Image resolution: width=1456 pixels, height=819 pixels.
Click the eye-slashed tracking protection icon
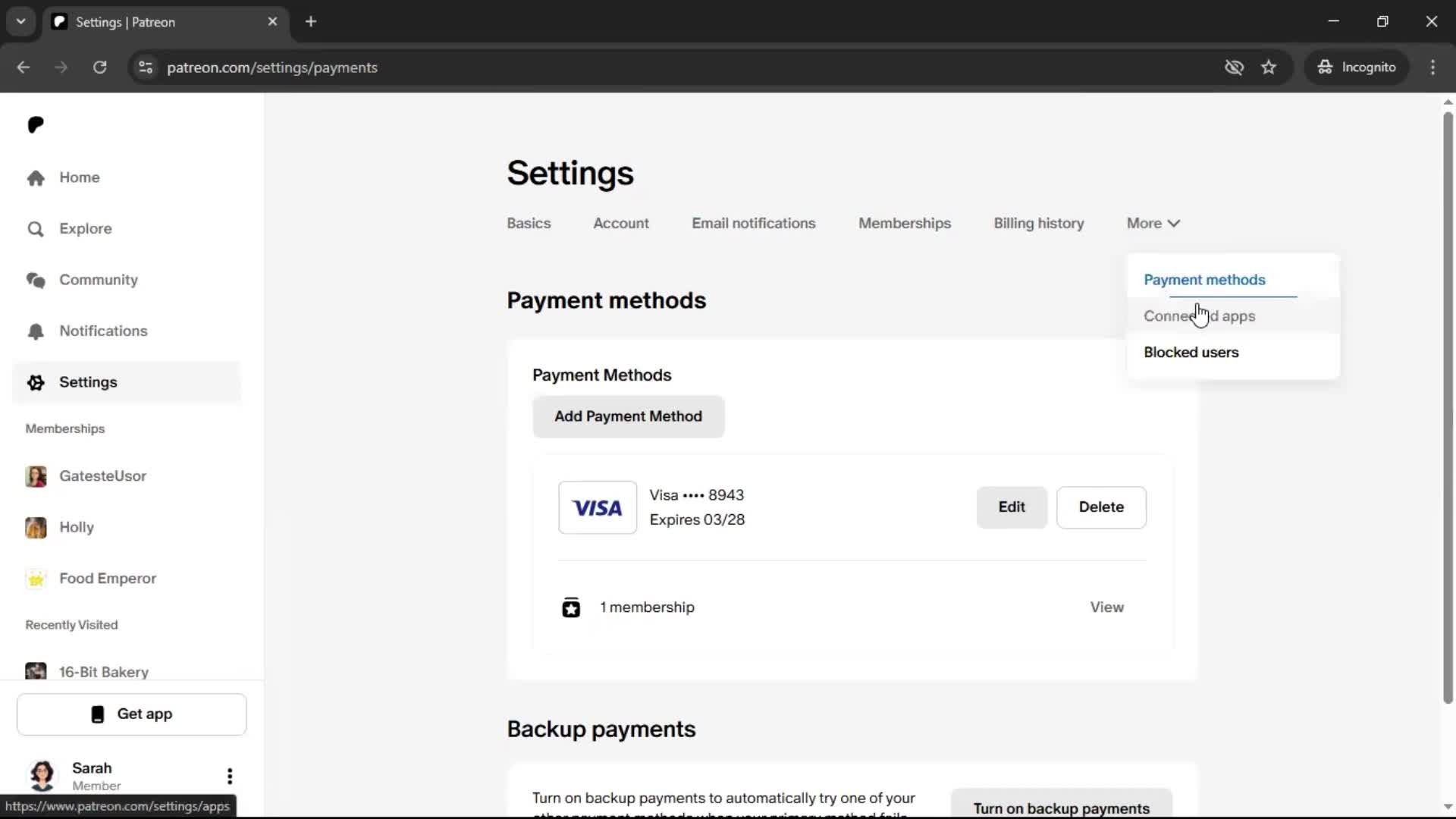[x=1234, y=67]
